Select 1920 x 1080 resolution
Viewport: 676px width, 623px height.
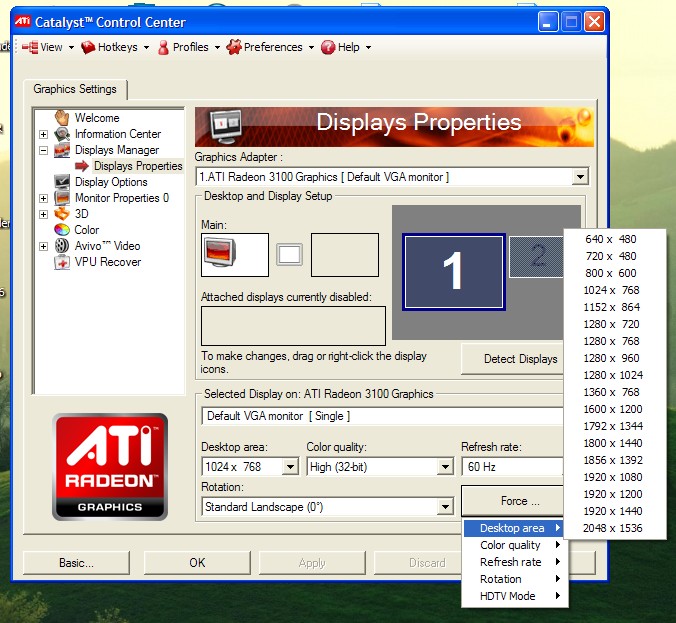pyautogui.click(x=614, y=477)
